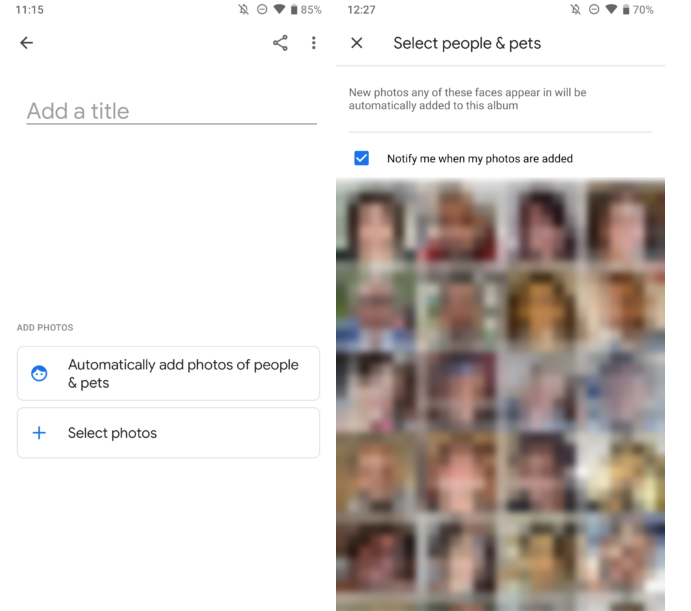Tap the blue plus icon
This screenshot has height=611, width=691.
click(x=39, y=432)
